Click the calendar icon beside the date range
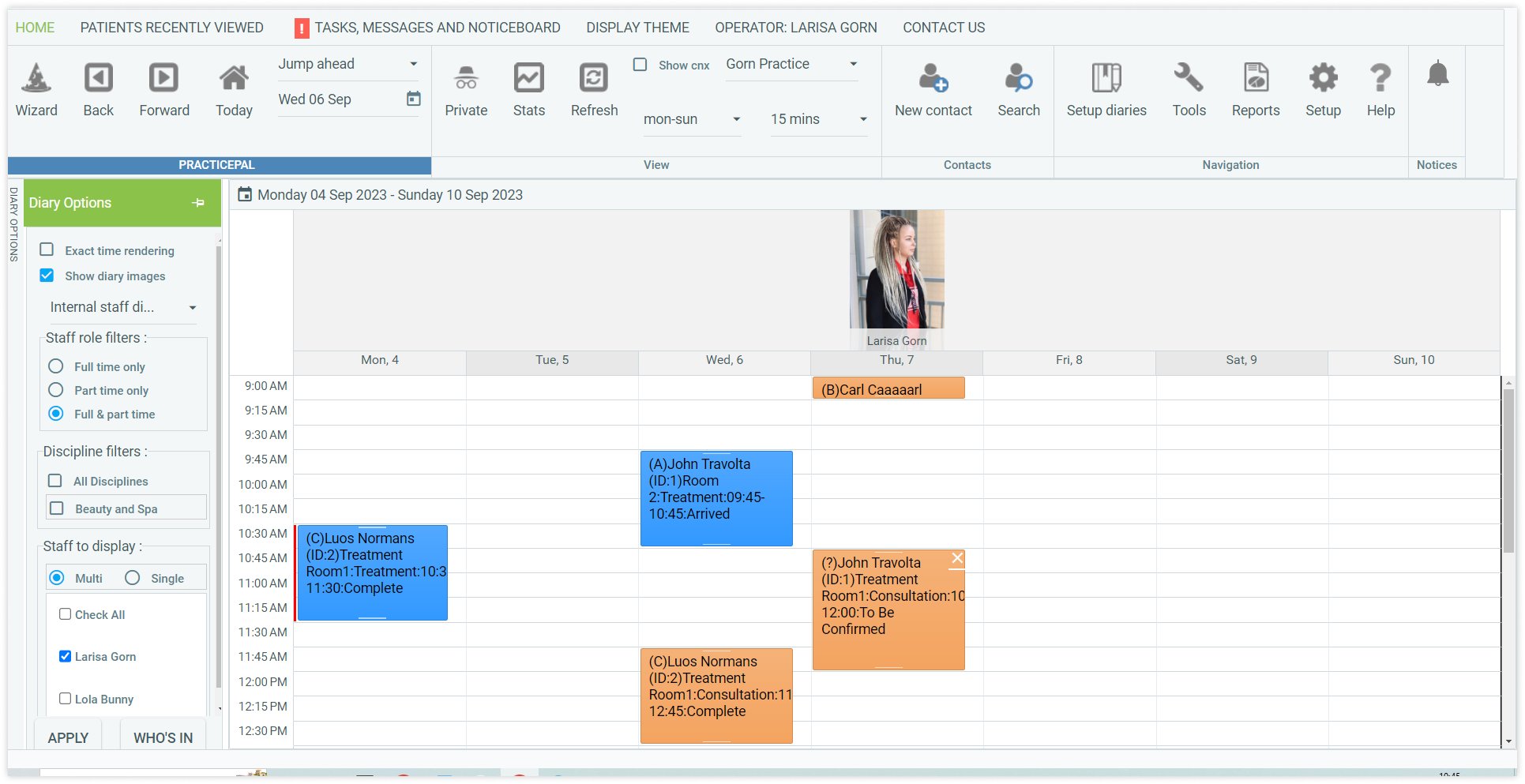Image resolution: width=1525 pixels, height=784 pixels. click(x=245, y=194)
